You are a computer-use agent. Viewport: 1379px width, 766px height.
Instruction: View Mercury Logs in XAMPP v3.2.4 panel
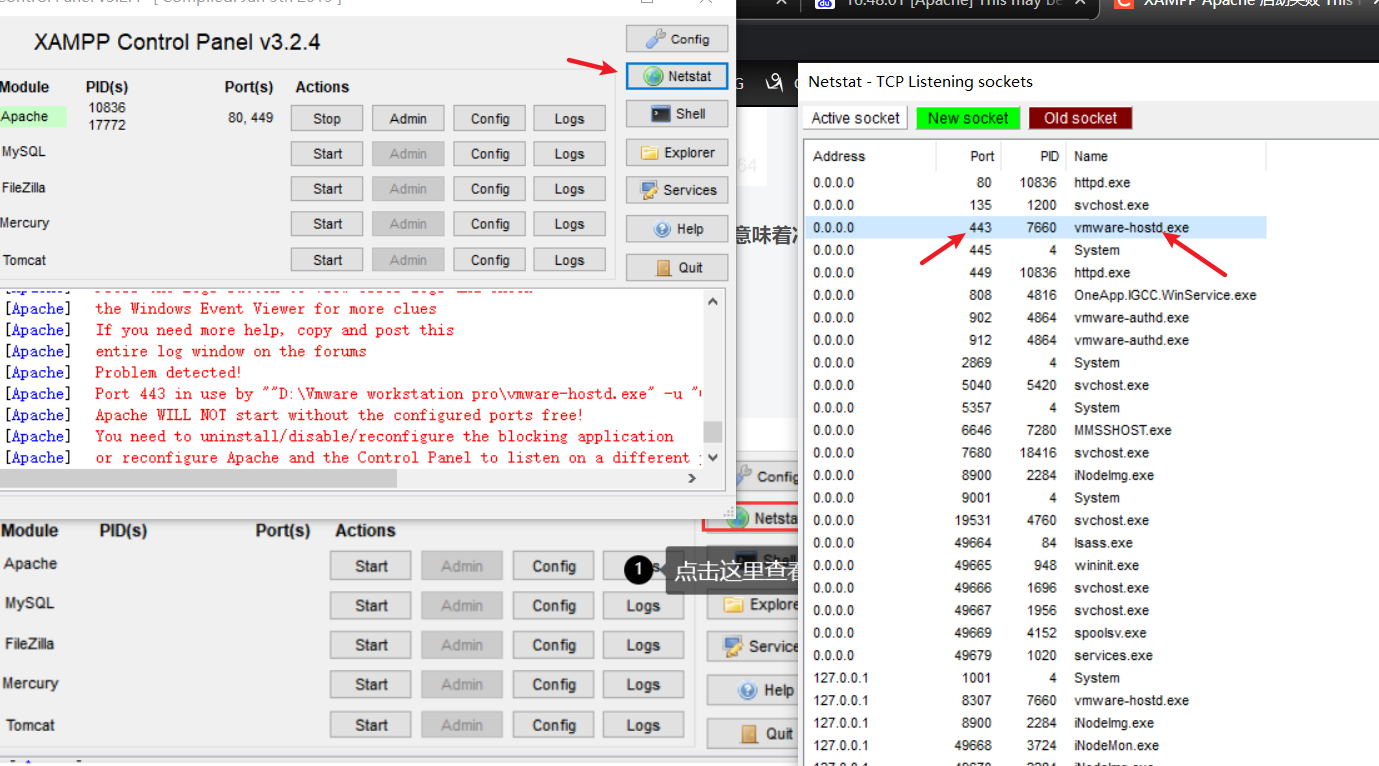pyautogui.click(x=569, y=224)
